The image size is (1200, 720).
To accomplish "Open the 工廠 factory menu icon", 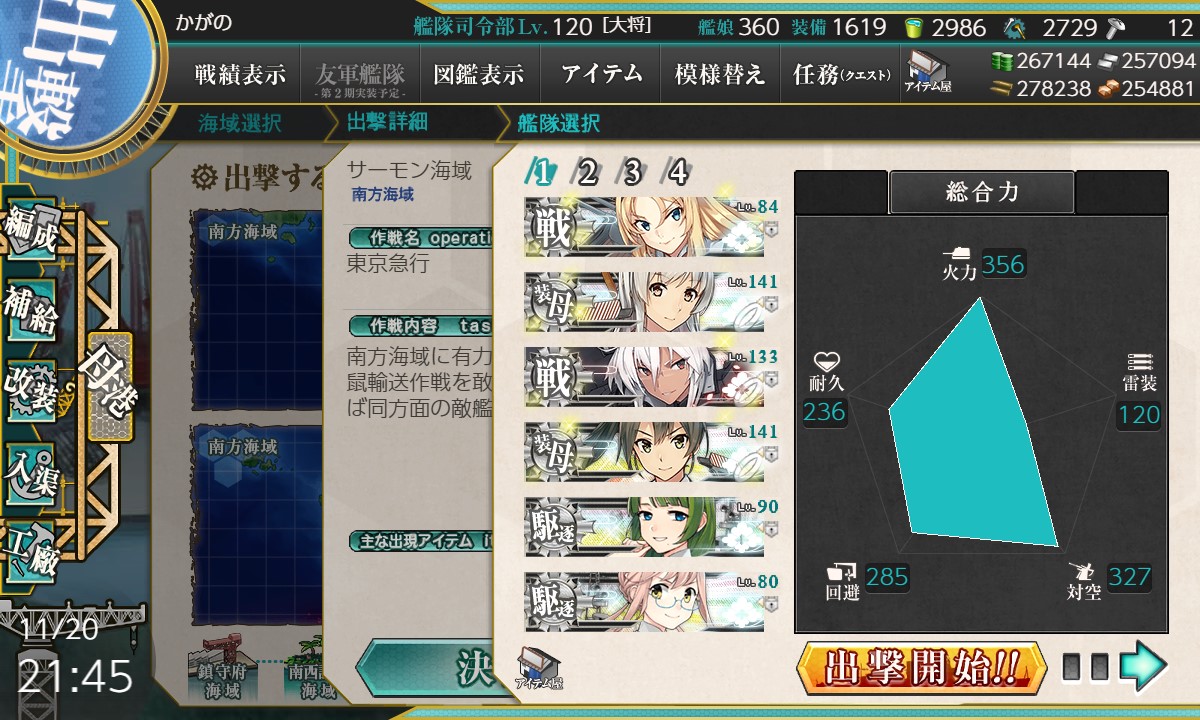I will pyautogui.click(x=30, y=548).
